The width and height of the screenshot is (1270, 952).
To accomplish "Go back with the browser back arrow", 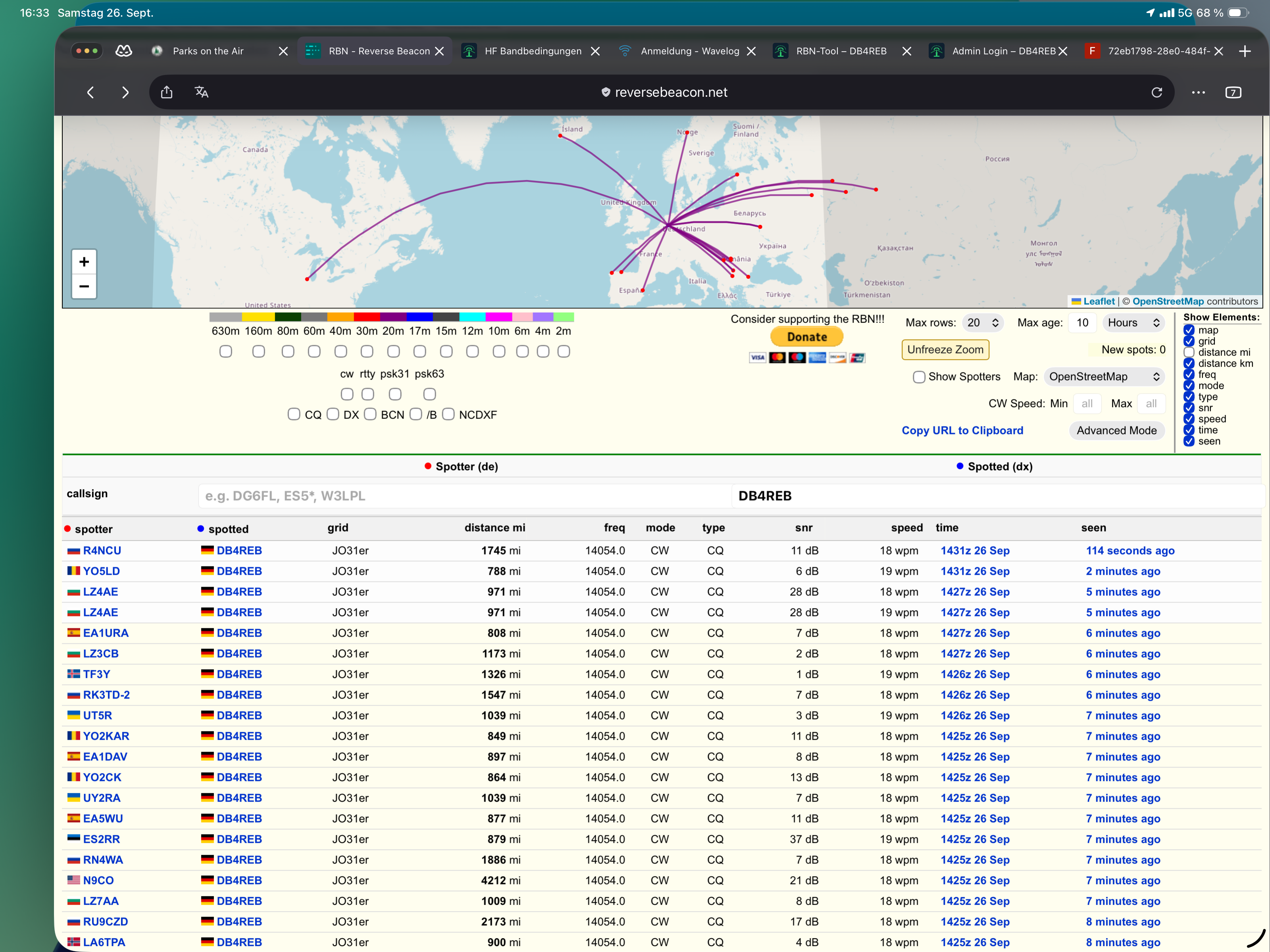I will click(x=90, y=92).
